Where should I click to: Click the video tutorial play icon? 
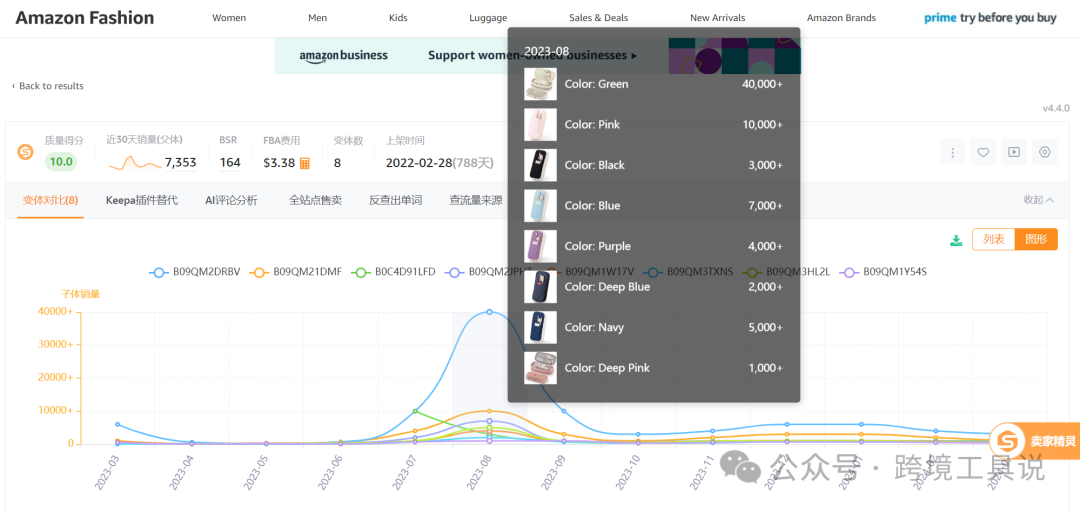pyautogui.click(x=1014, y=152)
